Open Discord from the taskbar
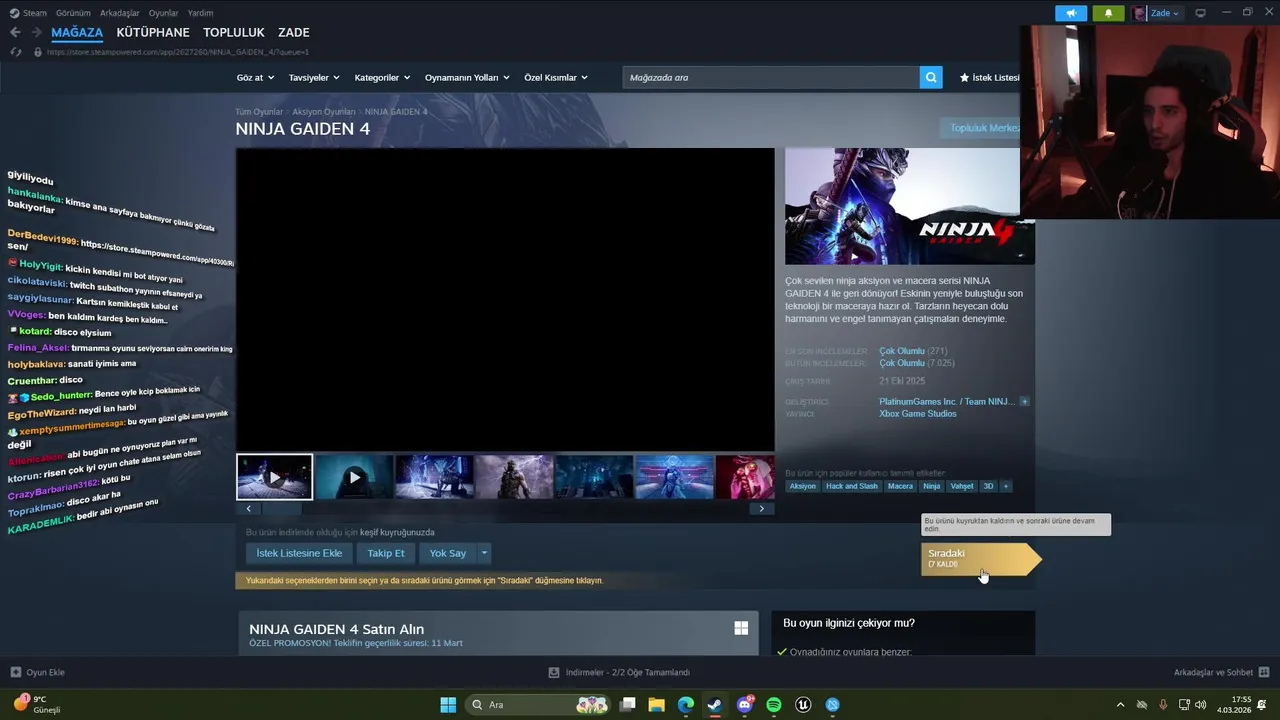 (x=744, y=705)
